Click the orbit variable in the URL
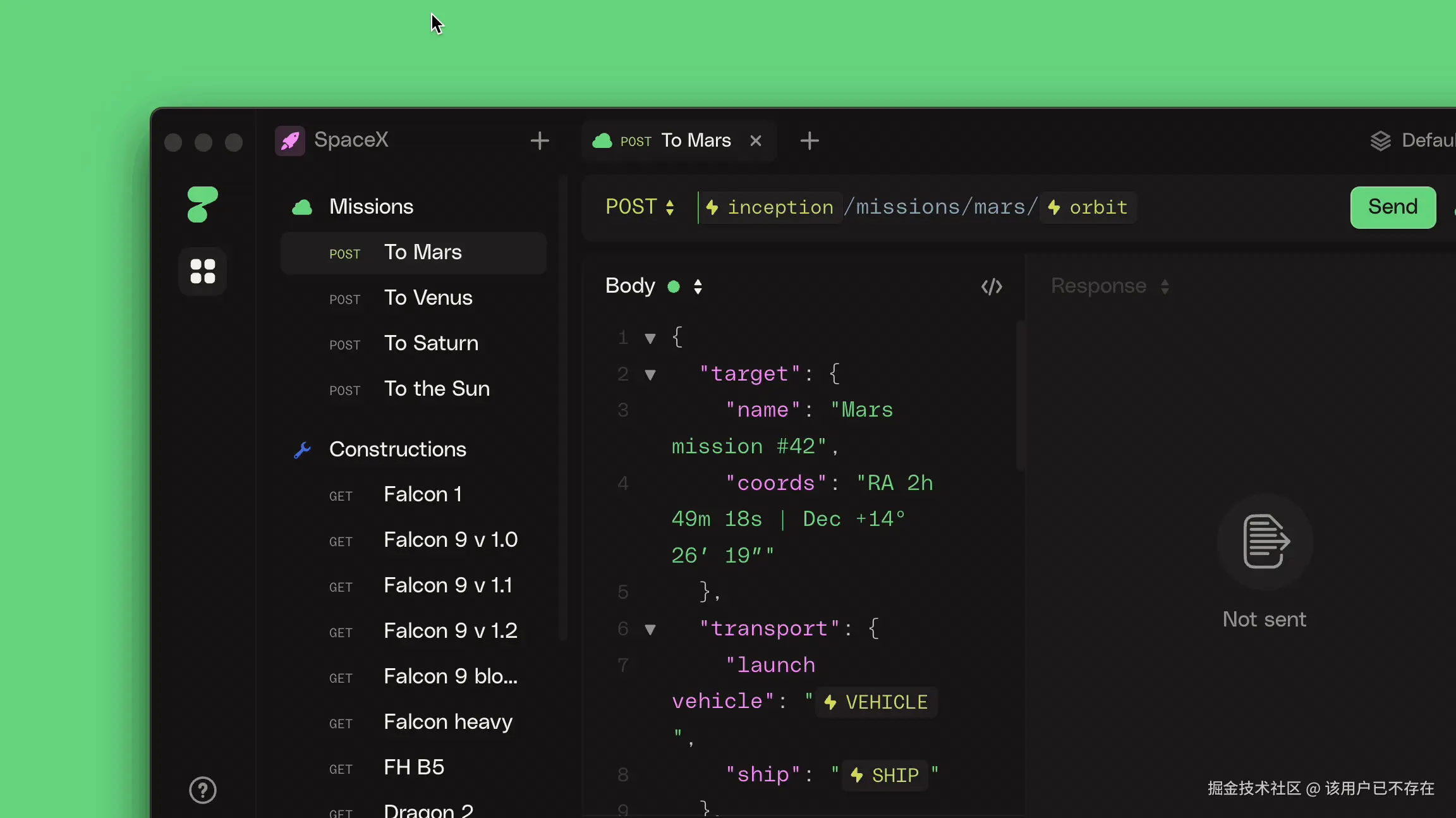 click(1088, 207)
